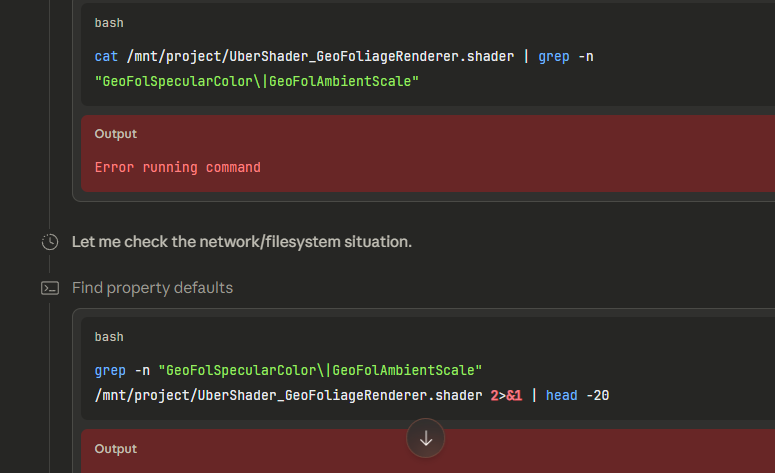Click the 'bash' label of the second code block
775x473 pixels.
click(109, 337)
